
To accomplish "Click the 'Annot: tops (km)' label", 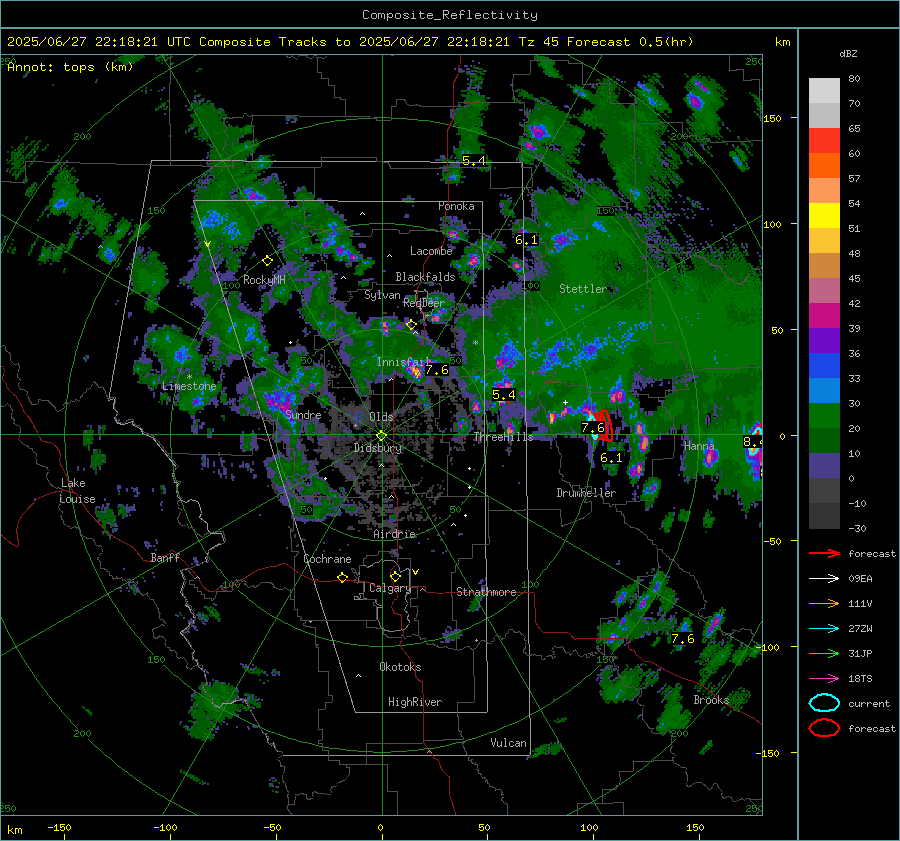I will pos(70,67).
